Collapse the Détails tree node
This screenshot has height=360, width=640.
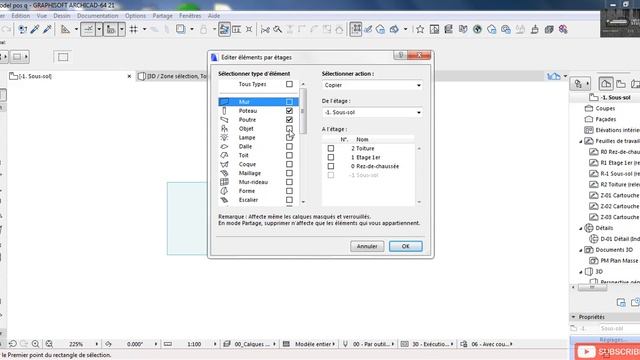(580, 229)
